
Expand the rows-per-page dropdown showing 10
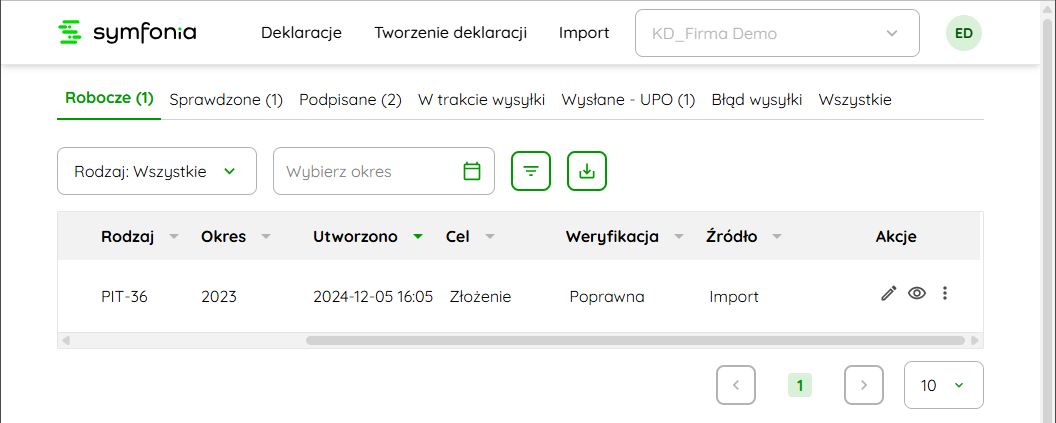tap(944, 385)
